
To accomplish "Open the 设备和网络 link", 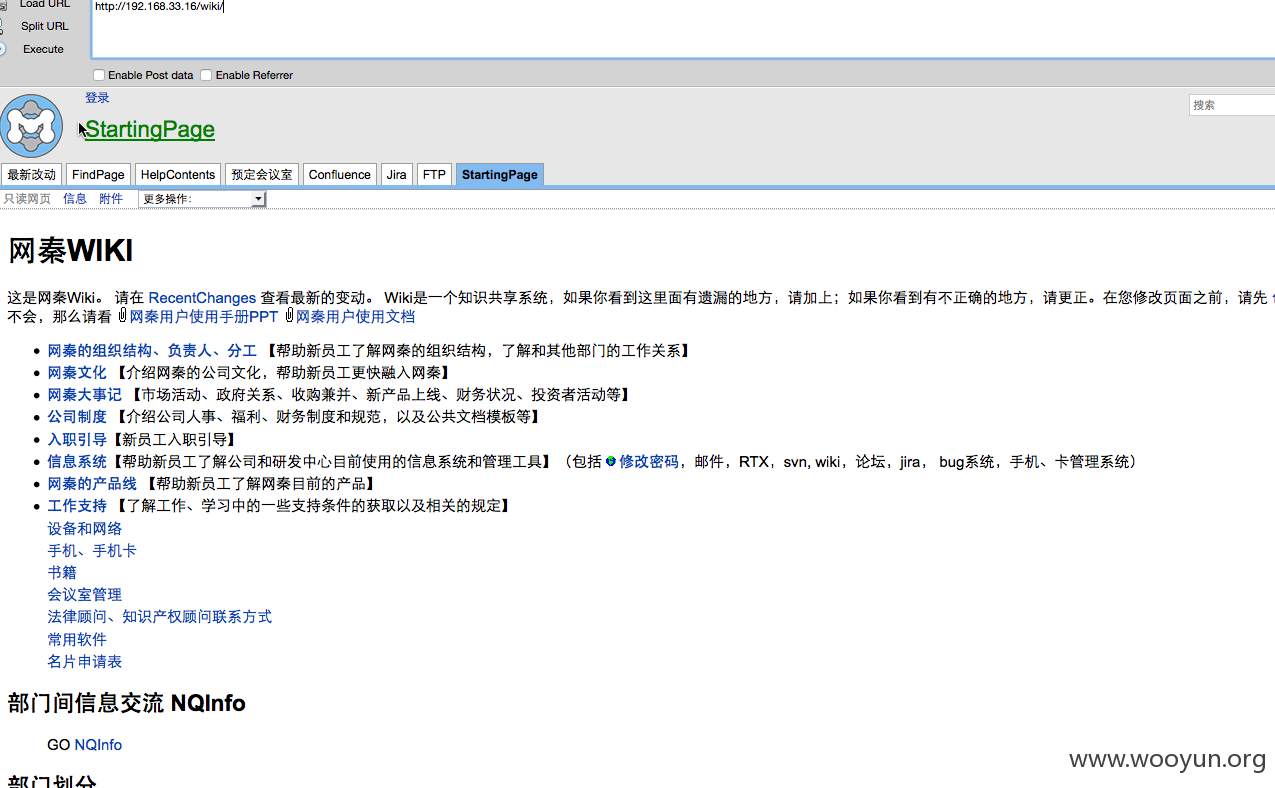I will [84, 528].
